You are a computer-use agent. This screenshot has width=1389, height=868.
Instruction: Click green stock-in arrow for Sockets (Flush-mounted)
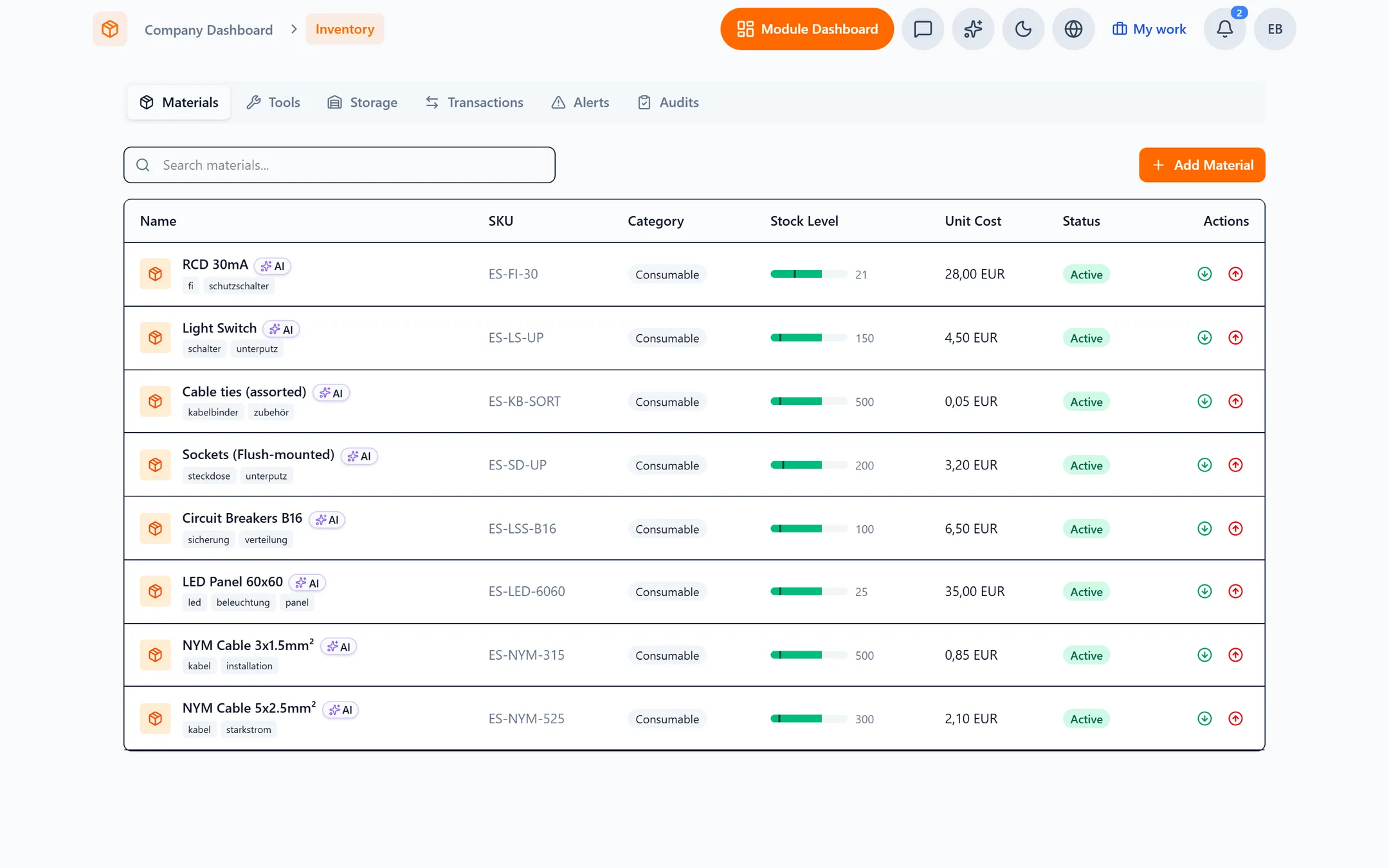pos(1205,465)
